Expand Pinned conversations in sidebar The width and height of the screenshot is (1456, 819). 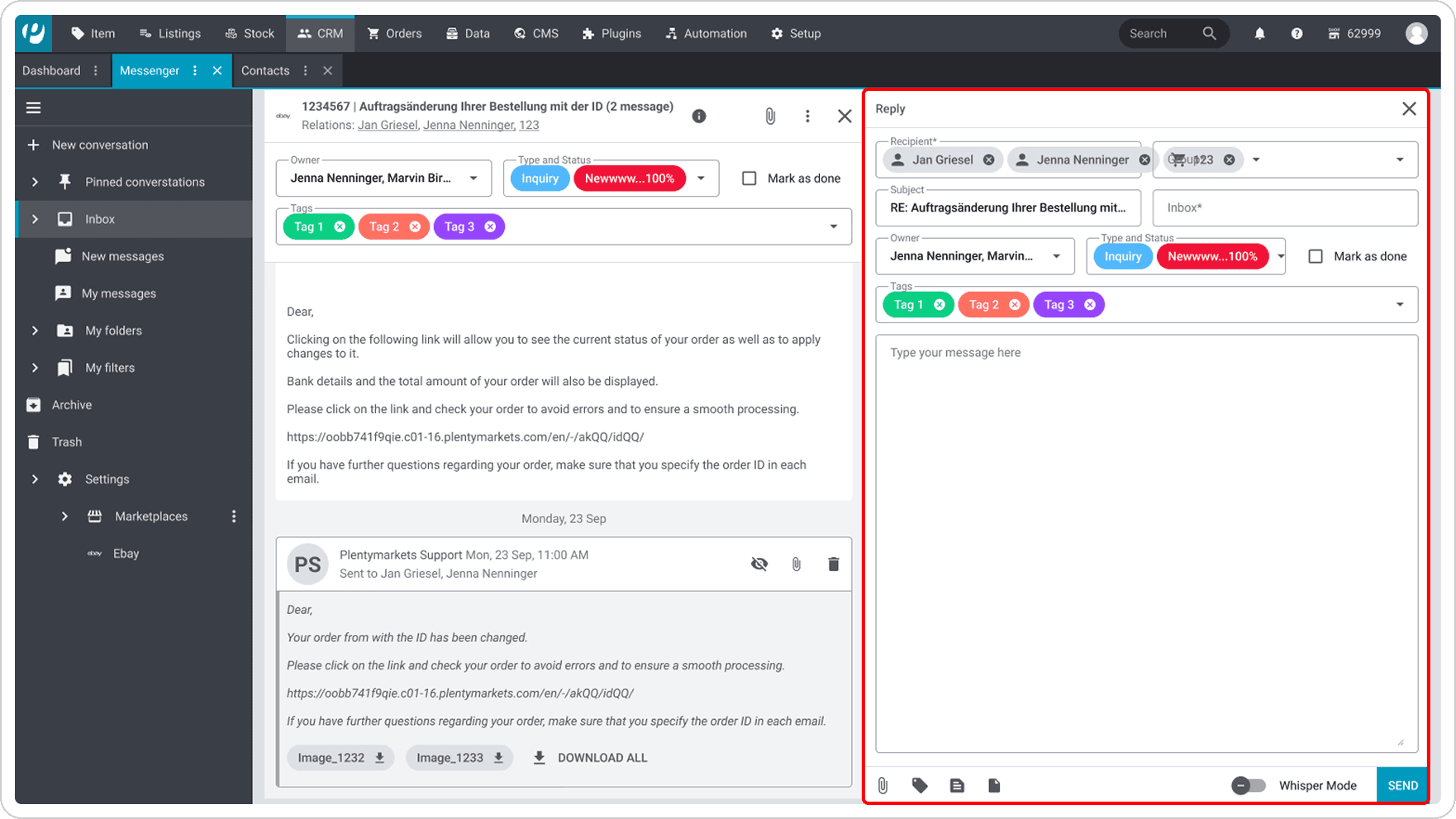click(35, 182)
